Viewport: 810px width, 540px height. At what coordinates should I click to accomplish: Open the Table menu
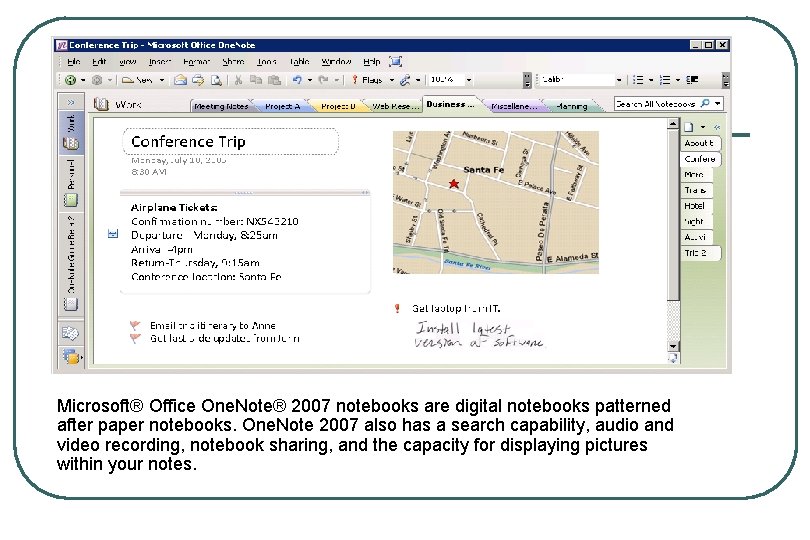click(x=299, y=61)
